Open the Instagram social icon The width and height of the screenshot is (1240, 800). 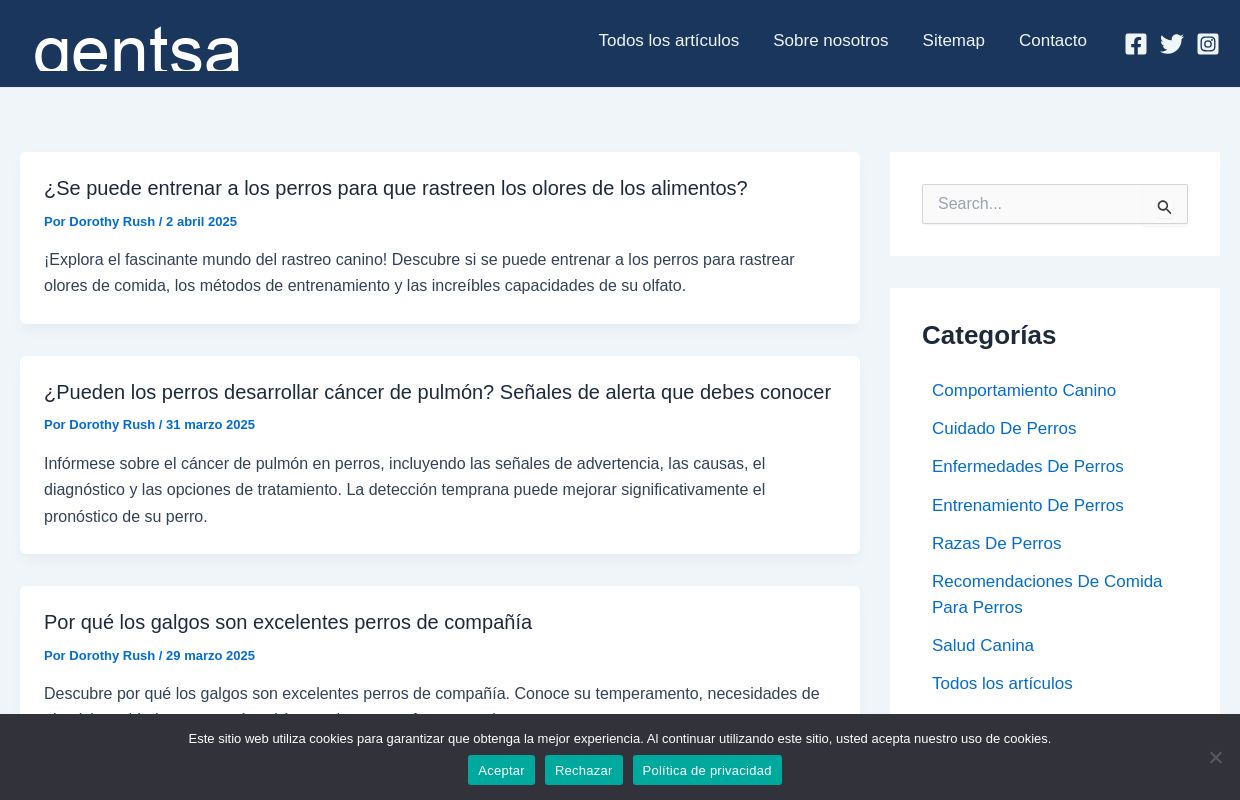(x=1208, y=44)
